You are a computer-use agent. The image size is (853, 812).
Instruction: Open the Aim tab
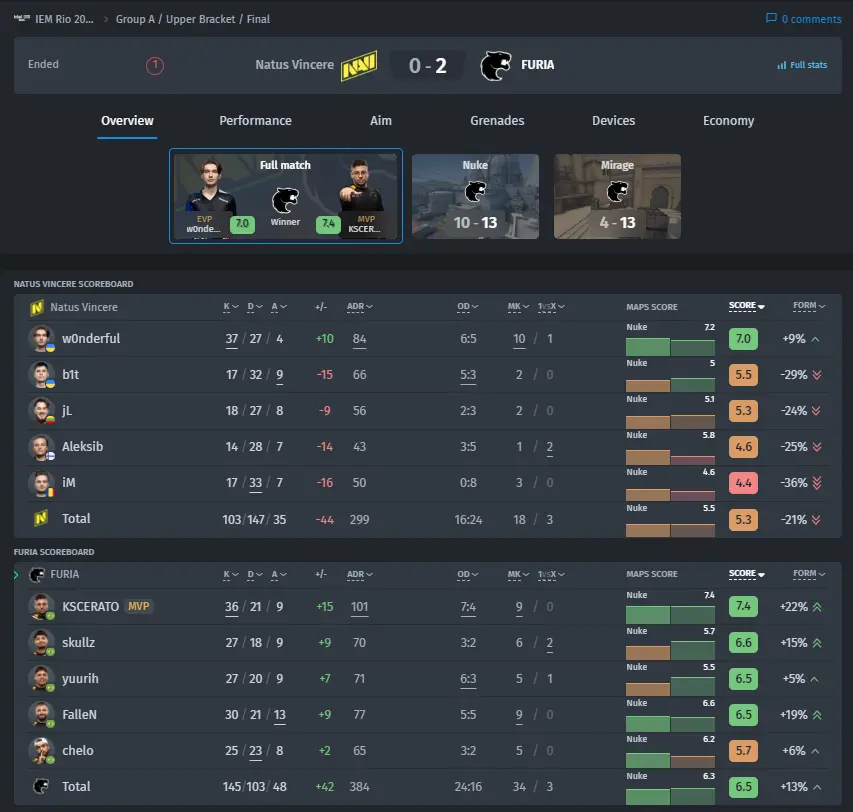click(381, 121)
